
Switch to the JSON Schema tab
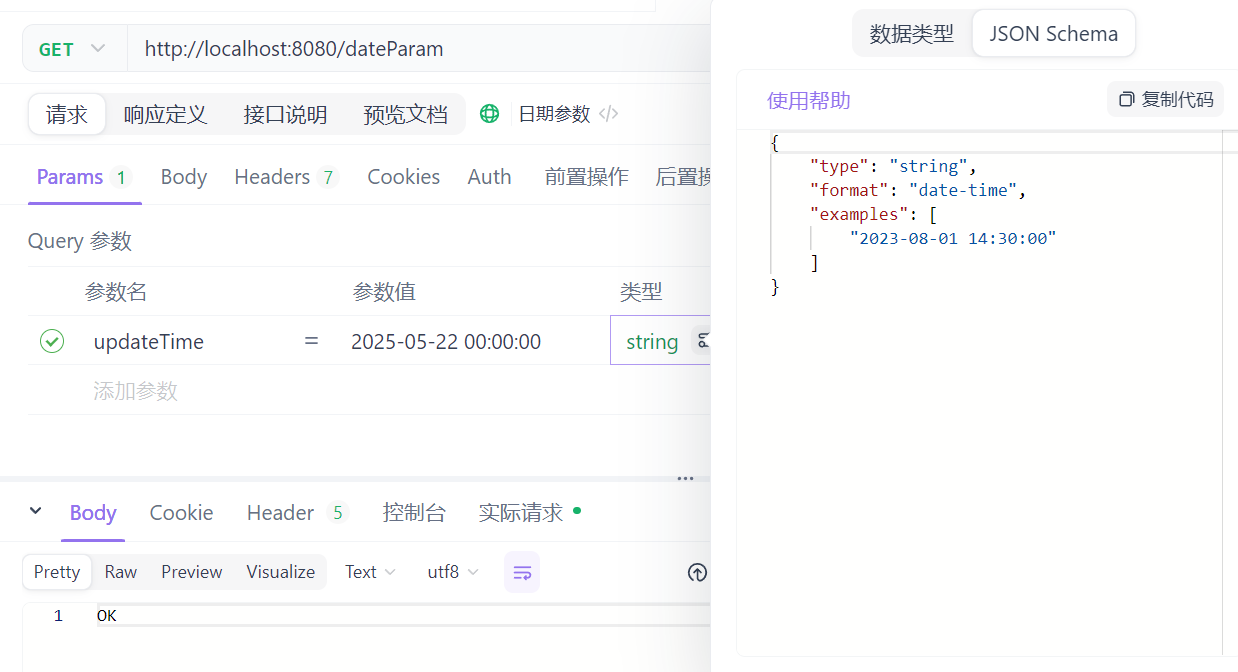pyautogui.click(x=1054, y=34)
